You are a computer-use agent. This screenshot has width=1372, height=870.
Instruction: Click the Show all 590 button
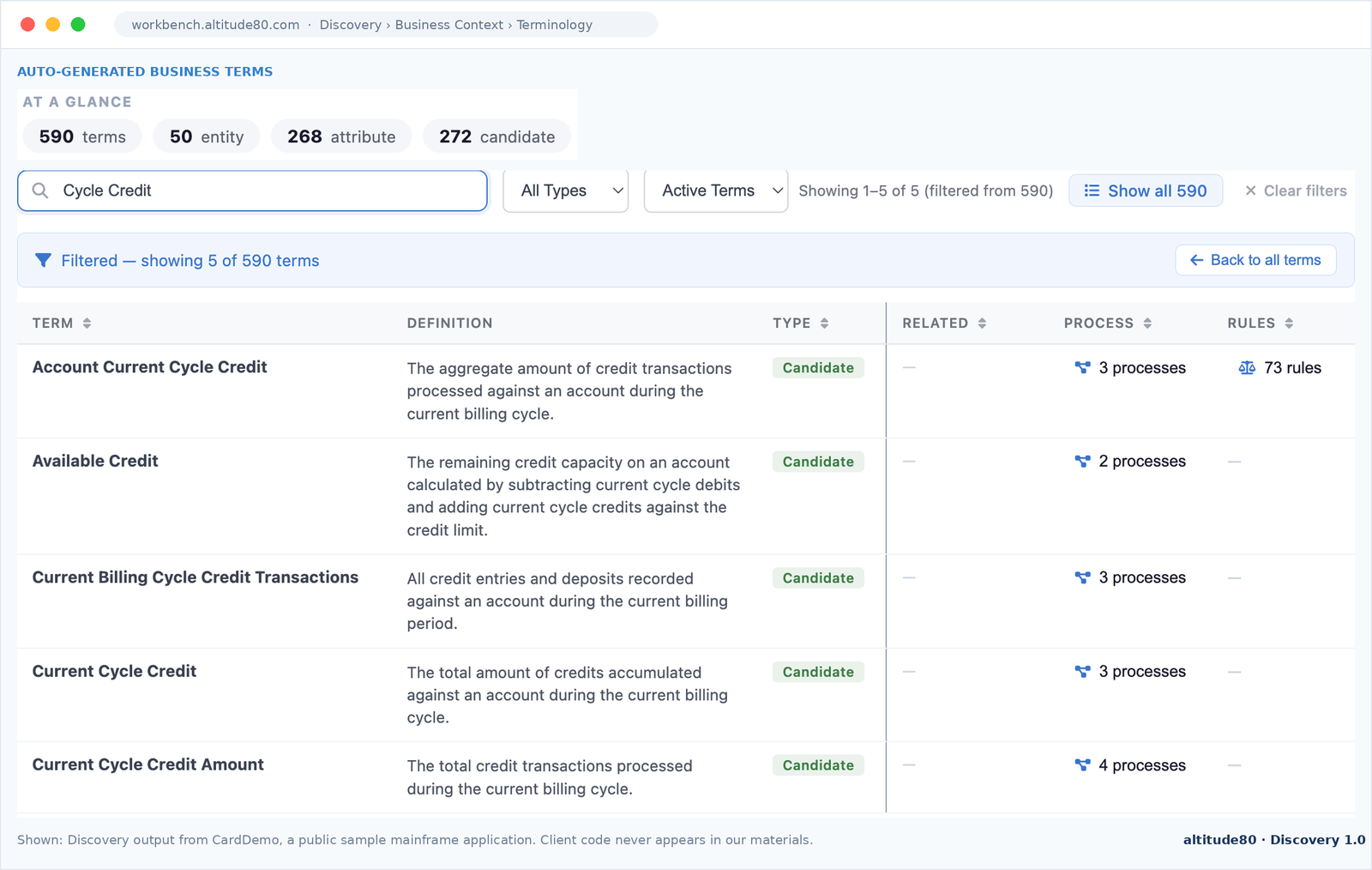pos(1146,190)
